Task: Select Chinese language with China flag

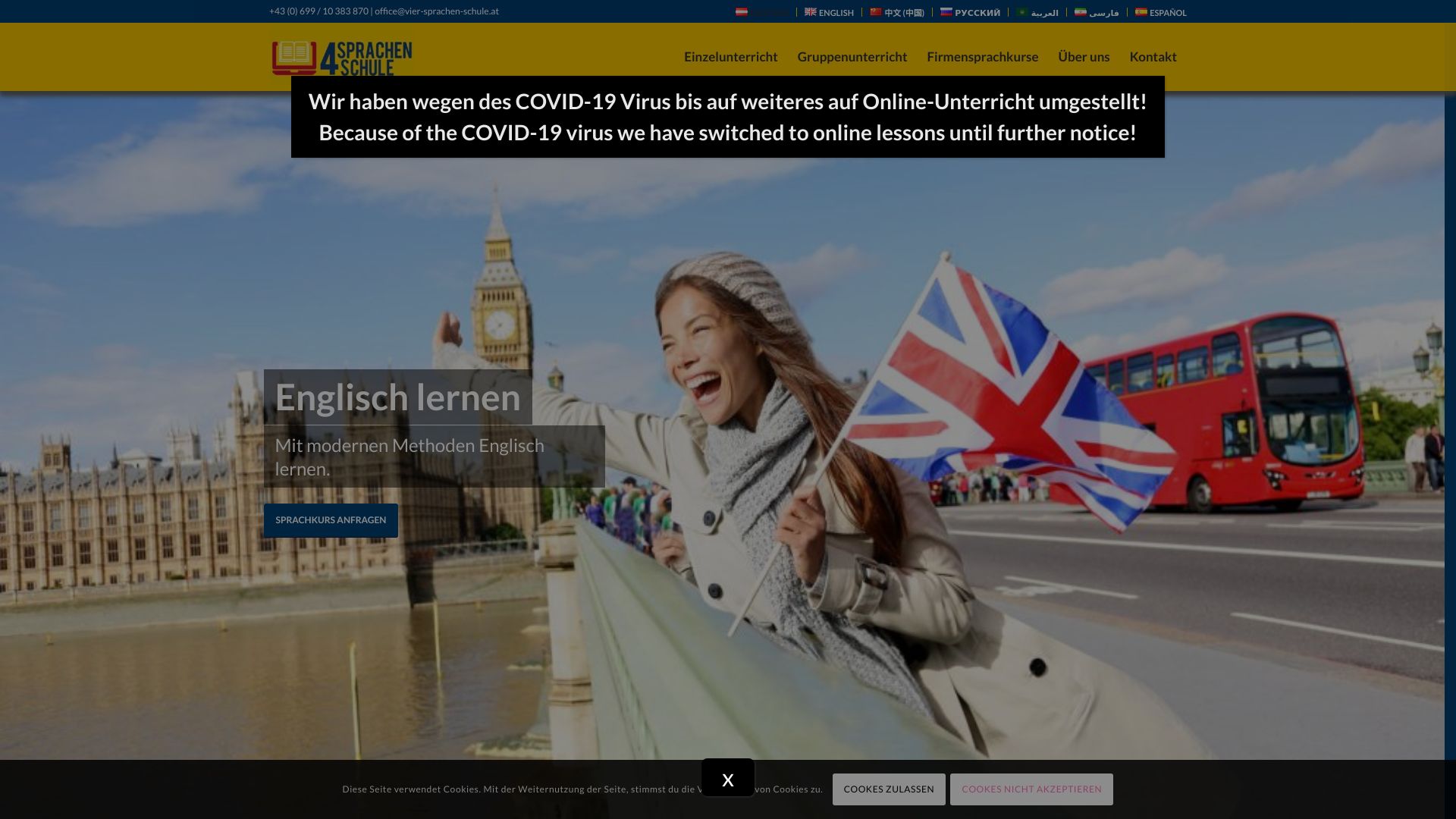Action: pos(876,12)
